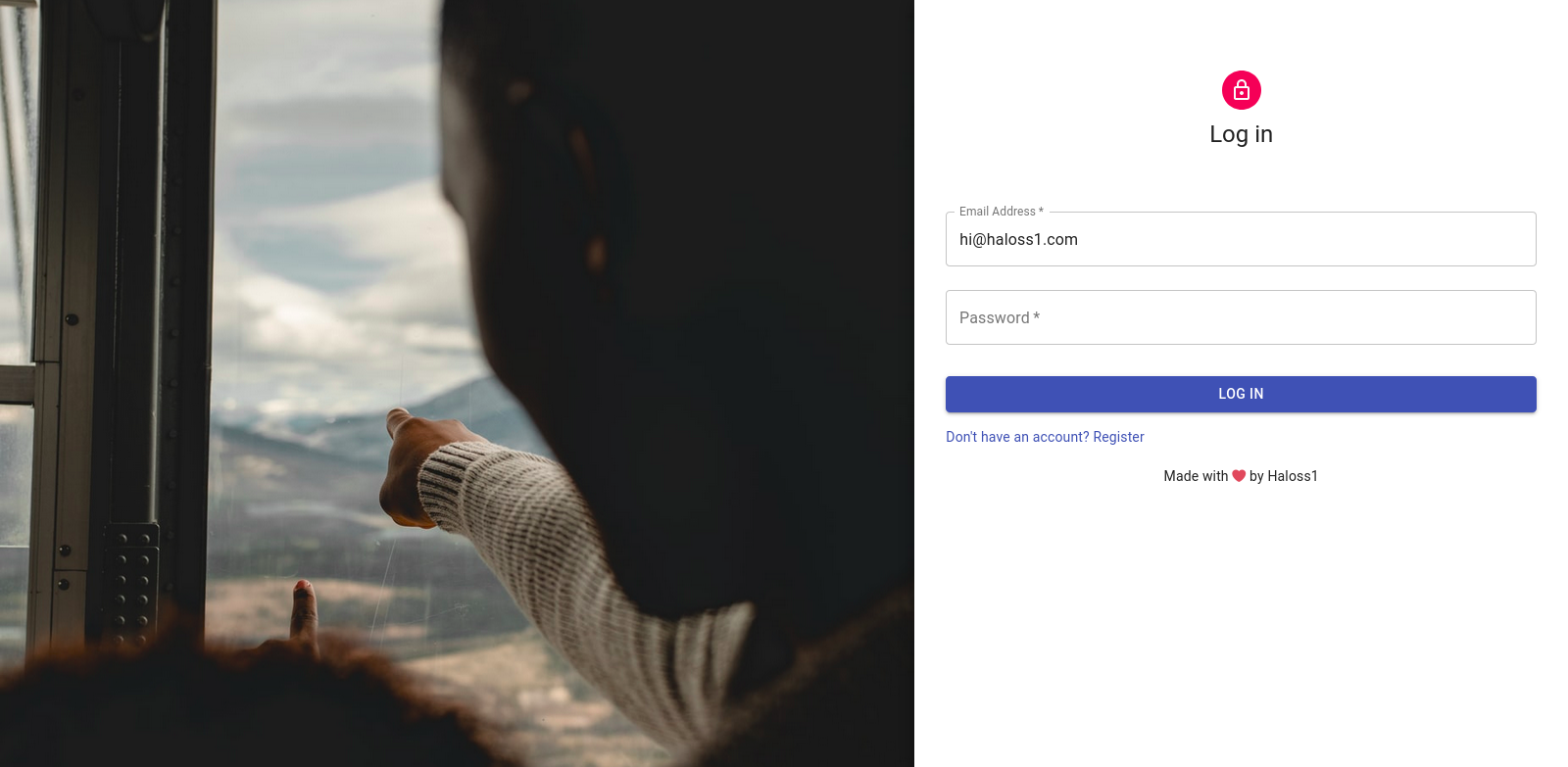Place the cursor in the hi@haloss1.com text
This screenshot has height=767, width=1568.
coord(1018,239)
